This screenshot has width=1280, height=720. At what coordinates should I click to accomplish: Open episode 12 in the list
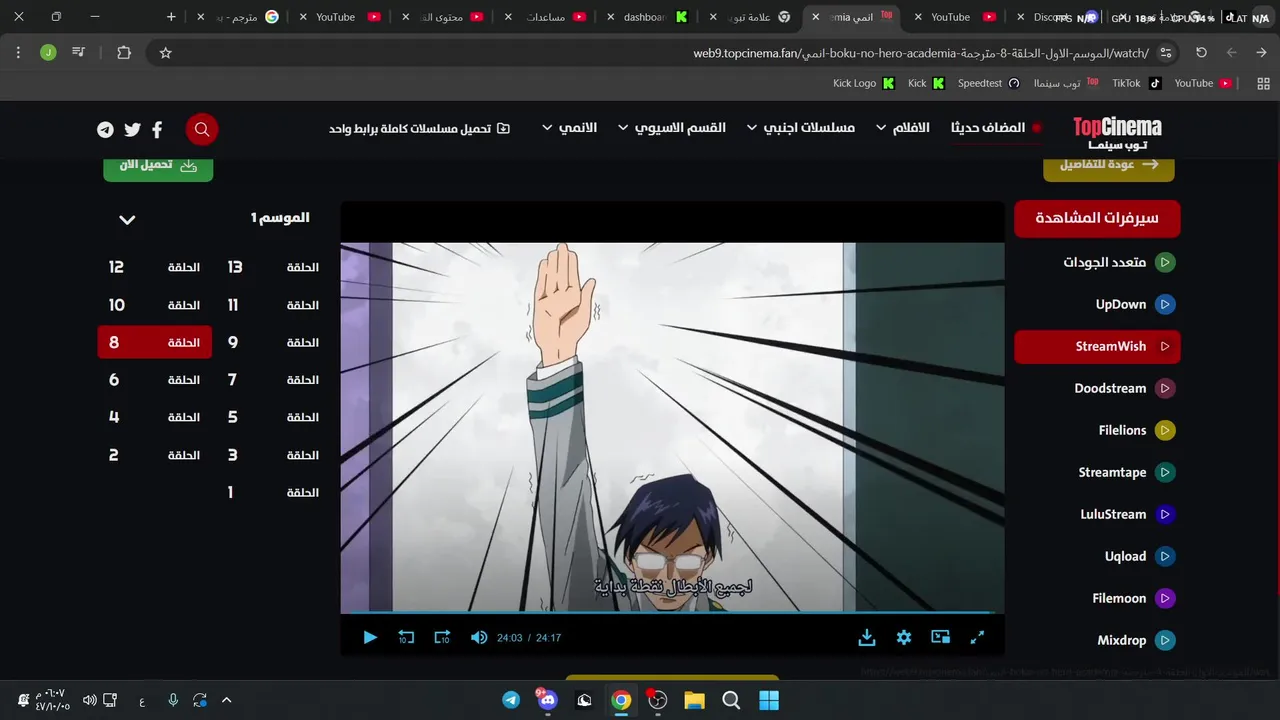155,267
